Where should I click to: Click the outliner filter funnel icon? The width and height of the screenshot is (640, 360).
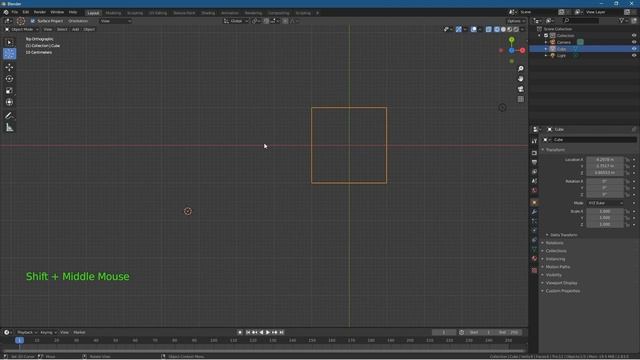pos(622,20)
